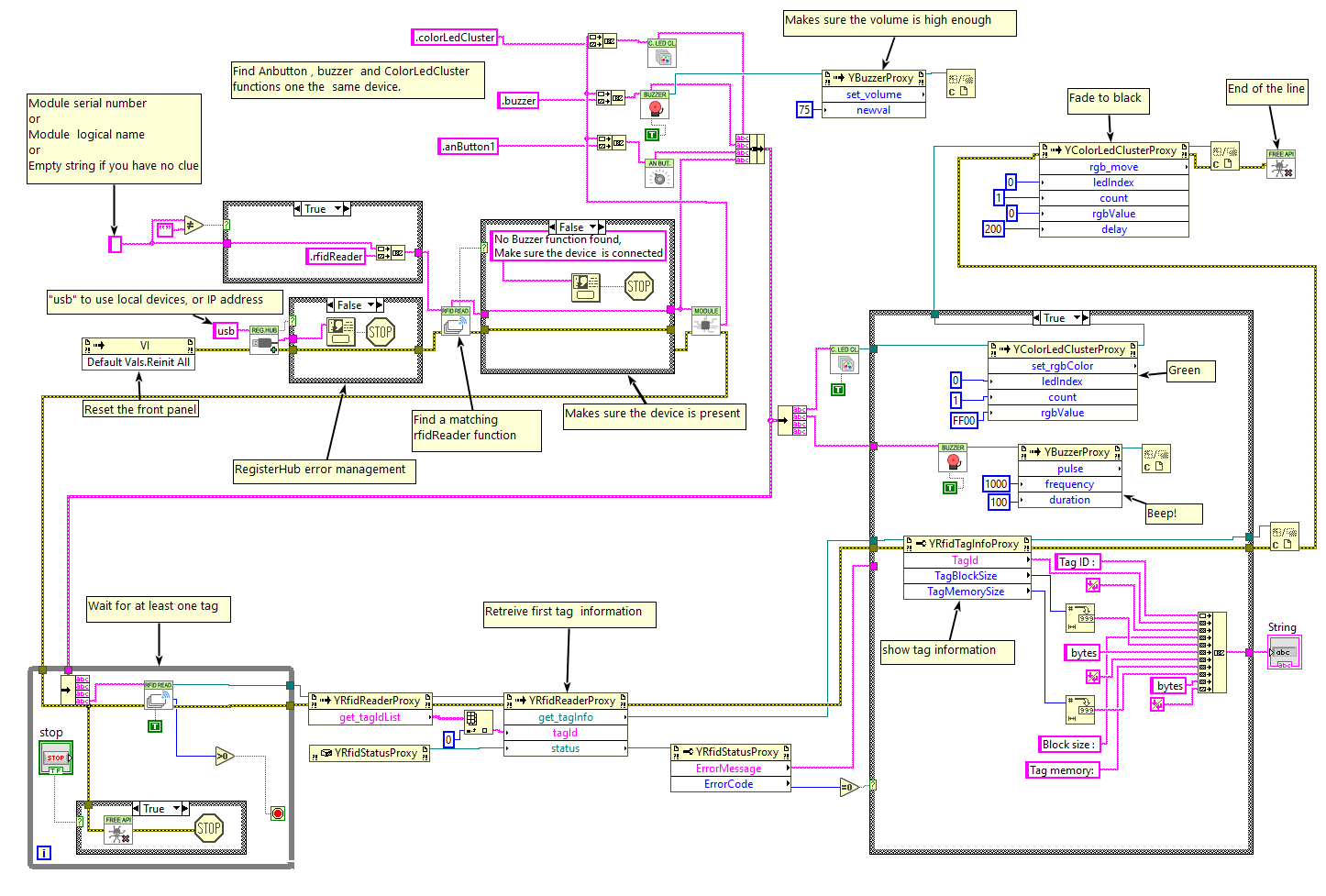1326x896 pixels.
Task: Toggle the True constant under BUZZER near pulse
Action: [950, 488]
